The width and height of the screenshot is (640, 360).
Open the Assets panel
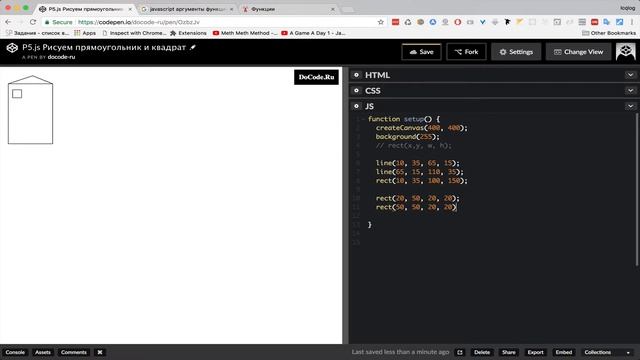pos(42,352)
